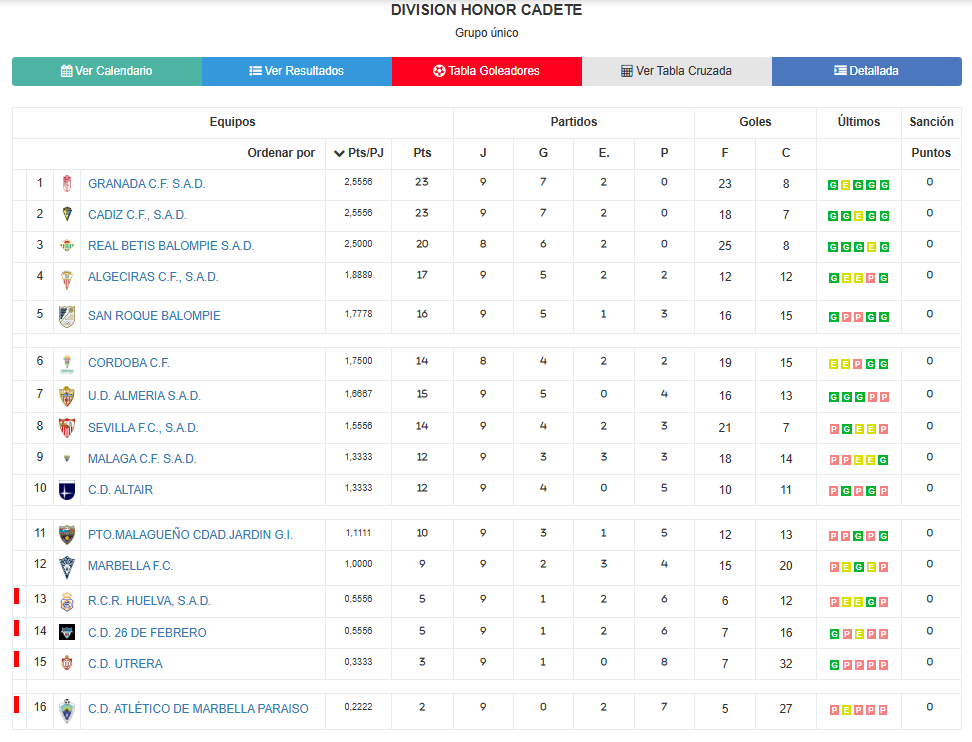Switch to Detallada table view
Screen dimensions: 972x742
pos(867,71)
